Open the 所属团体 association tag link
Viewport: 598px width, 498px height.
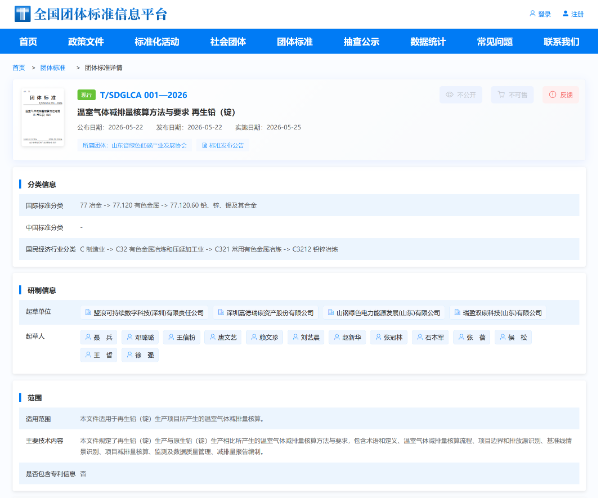tap(135, 145)
